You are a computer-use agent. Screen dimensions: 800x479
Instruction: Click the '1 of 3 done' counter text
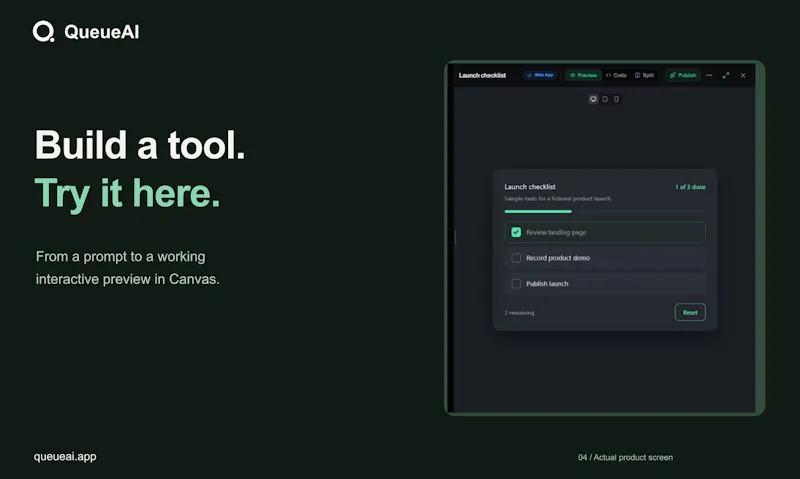[690, 187]
